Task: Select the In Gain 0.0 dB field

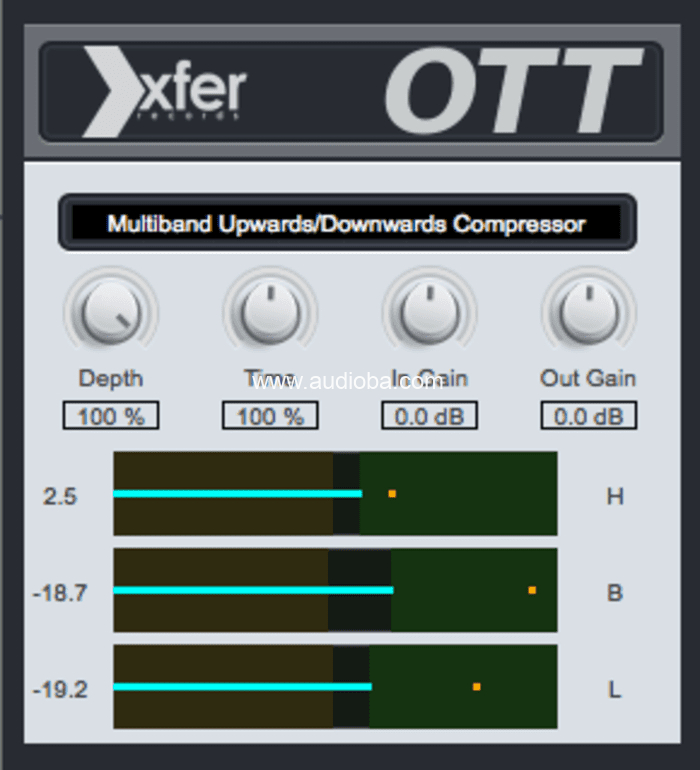Action: coord(430,416)
